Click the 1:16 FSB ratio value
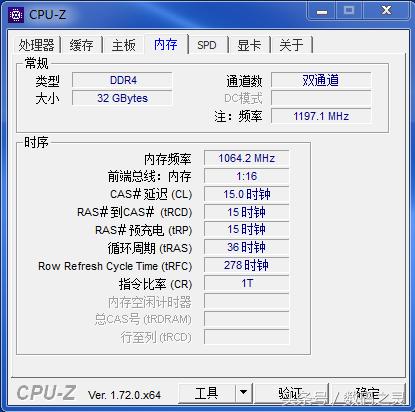415x412 pixels. pos(247,176)
